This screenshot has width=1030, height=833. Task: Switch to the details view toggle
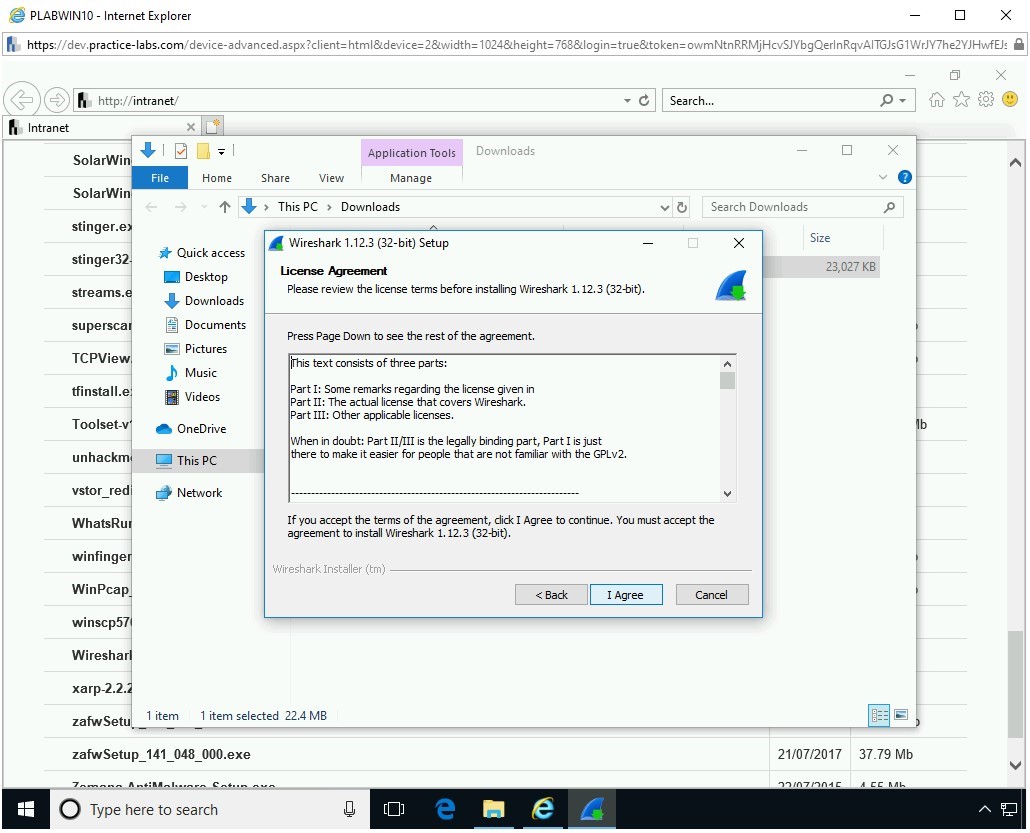(x=880, y=715)
